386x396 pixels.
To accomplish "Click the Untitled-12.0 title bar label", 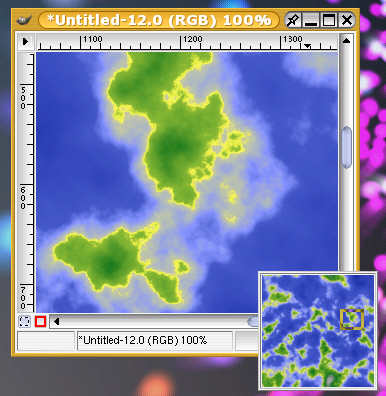I will point(159,20).
